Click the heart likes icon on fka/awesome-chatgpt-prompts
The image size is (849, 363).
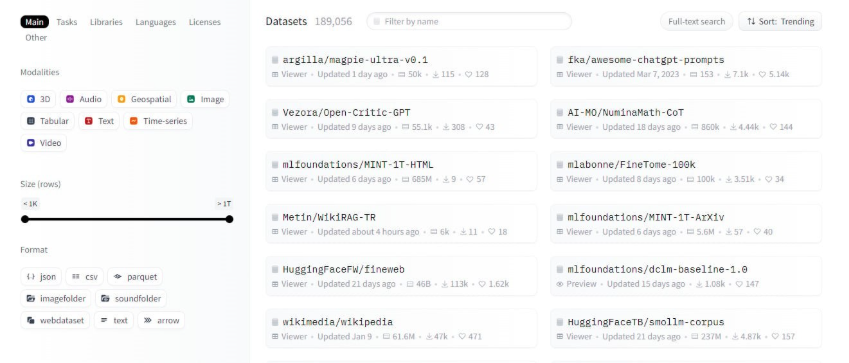[762, 74]
